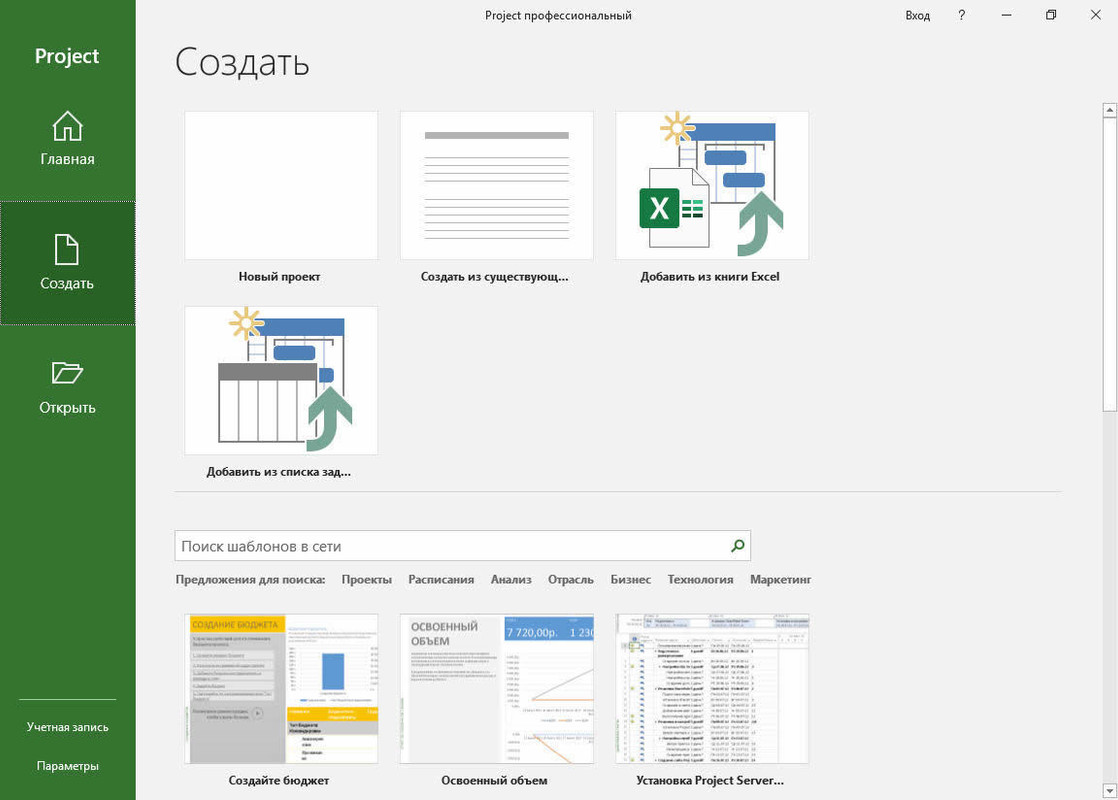This screenshot has height=800, width=1118.
Task: Pick the Анализ search suggestion
Action: 511,580
